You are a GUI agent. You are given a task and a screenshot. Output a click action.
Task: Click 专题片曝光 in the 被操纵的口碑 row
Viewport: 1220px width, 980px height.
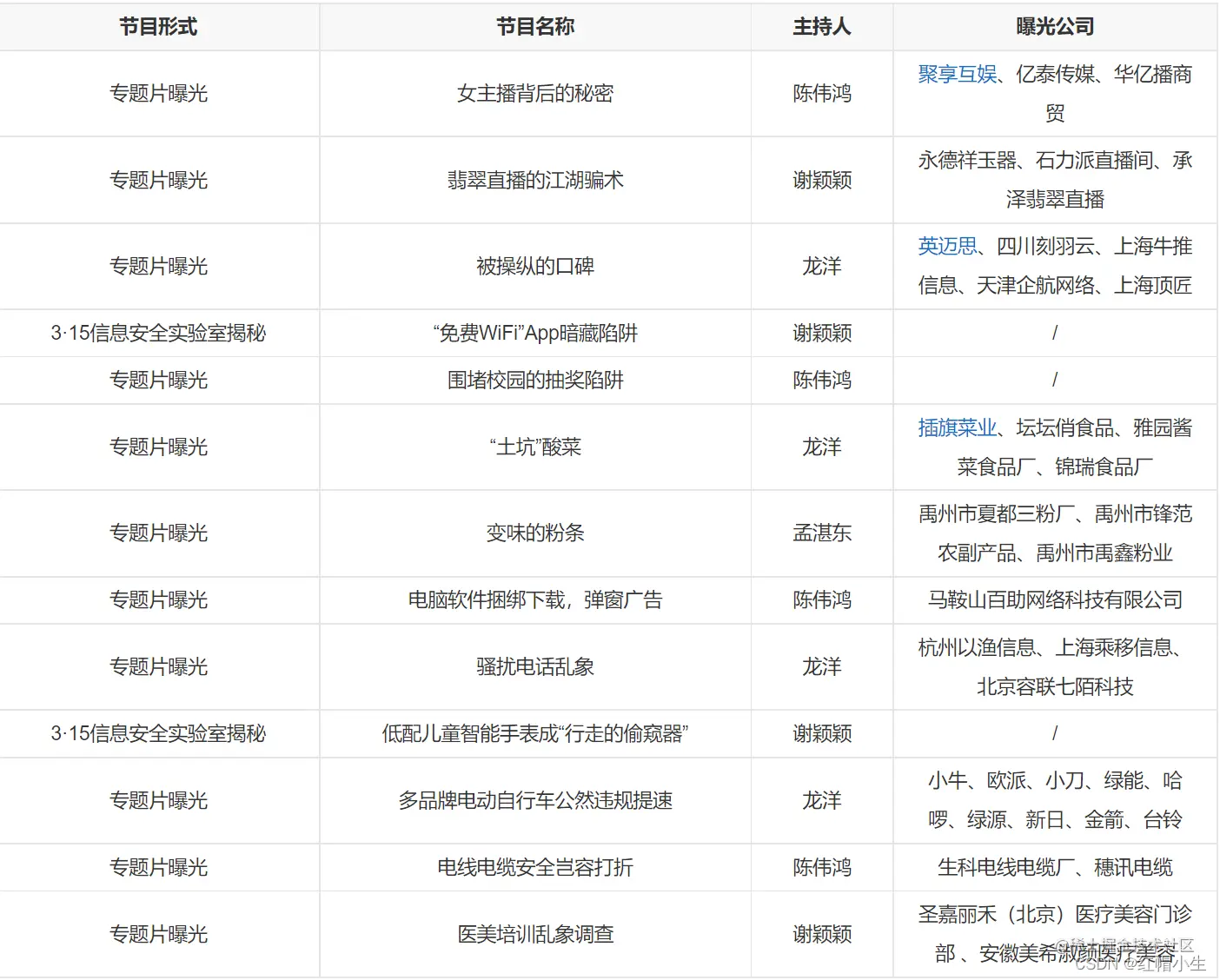point(158,267)
